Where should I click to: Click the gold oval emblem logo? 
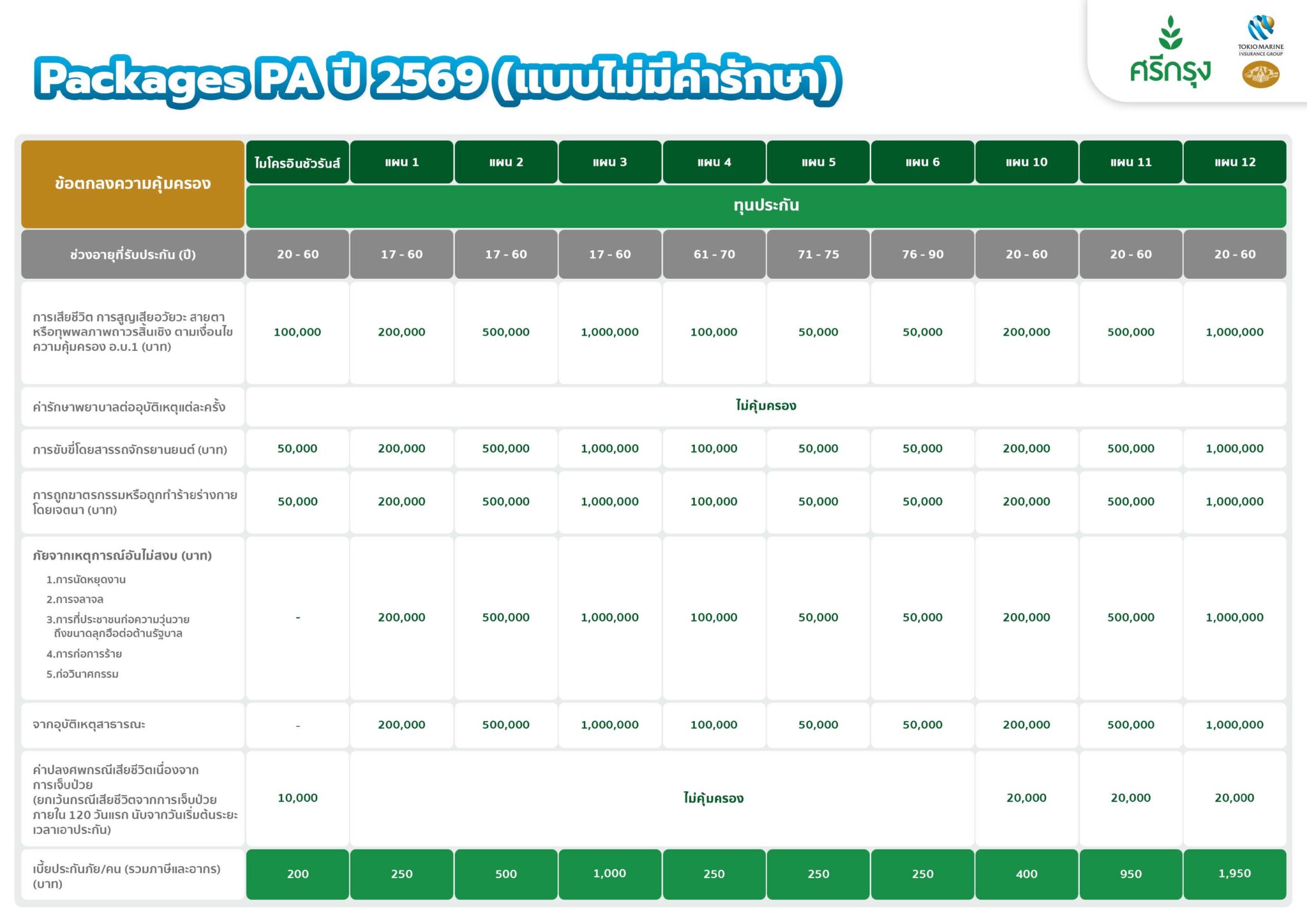tap(1260, 75)
